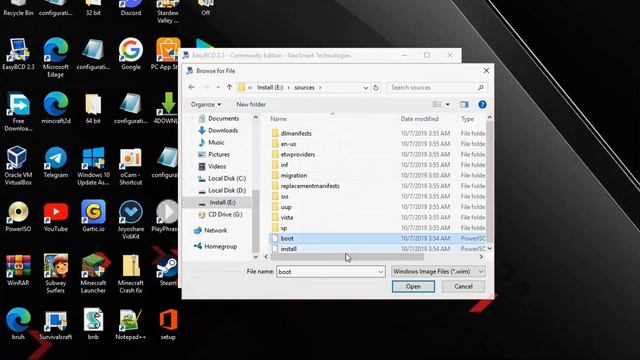Toggle the preview pane button

click(x=464, y=104)
